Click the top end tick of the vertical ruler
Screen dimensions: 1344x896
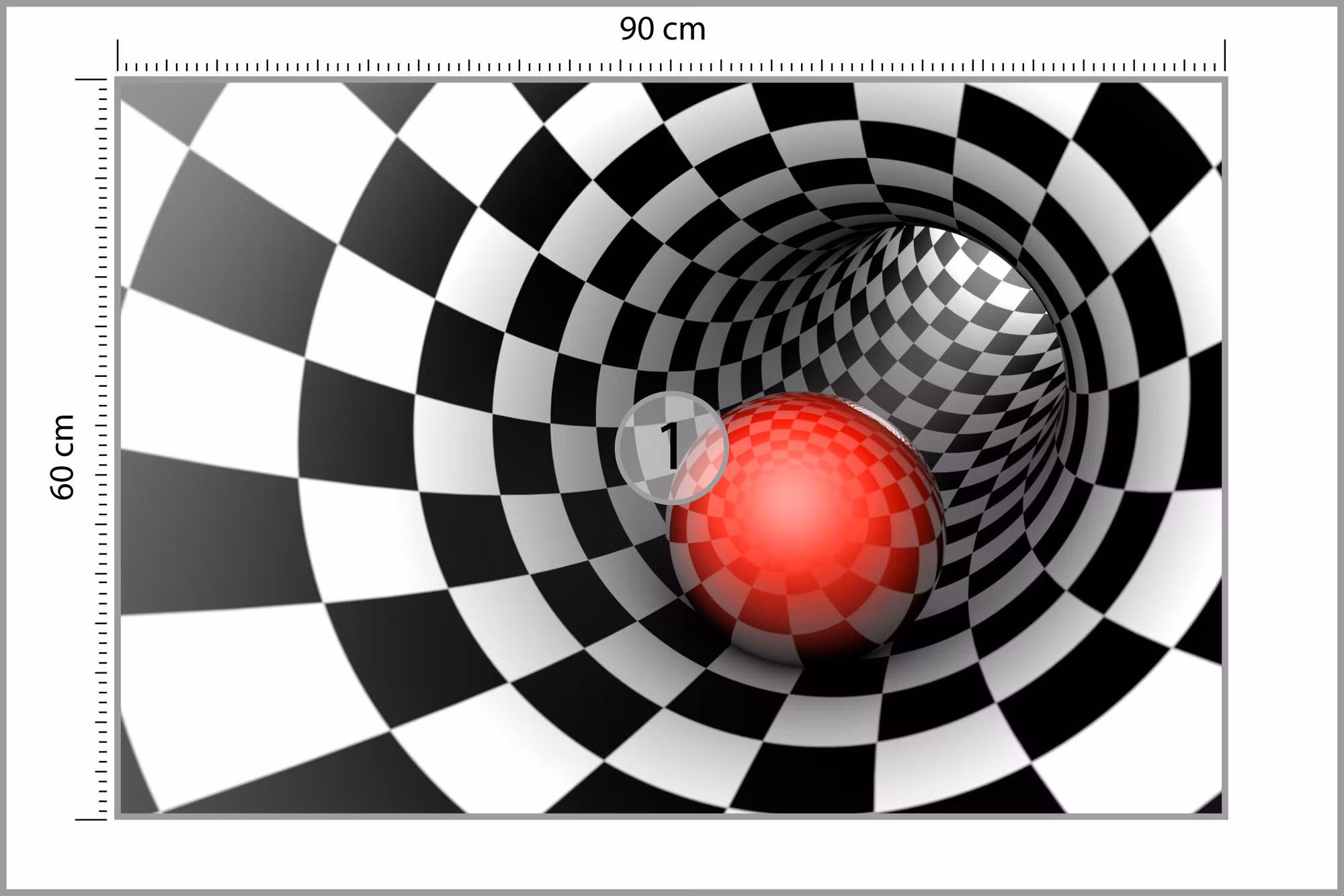click(91, 79)
